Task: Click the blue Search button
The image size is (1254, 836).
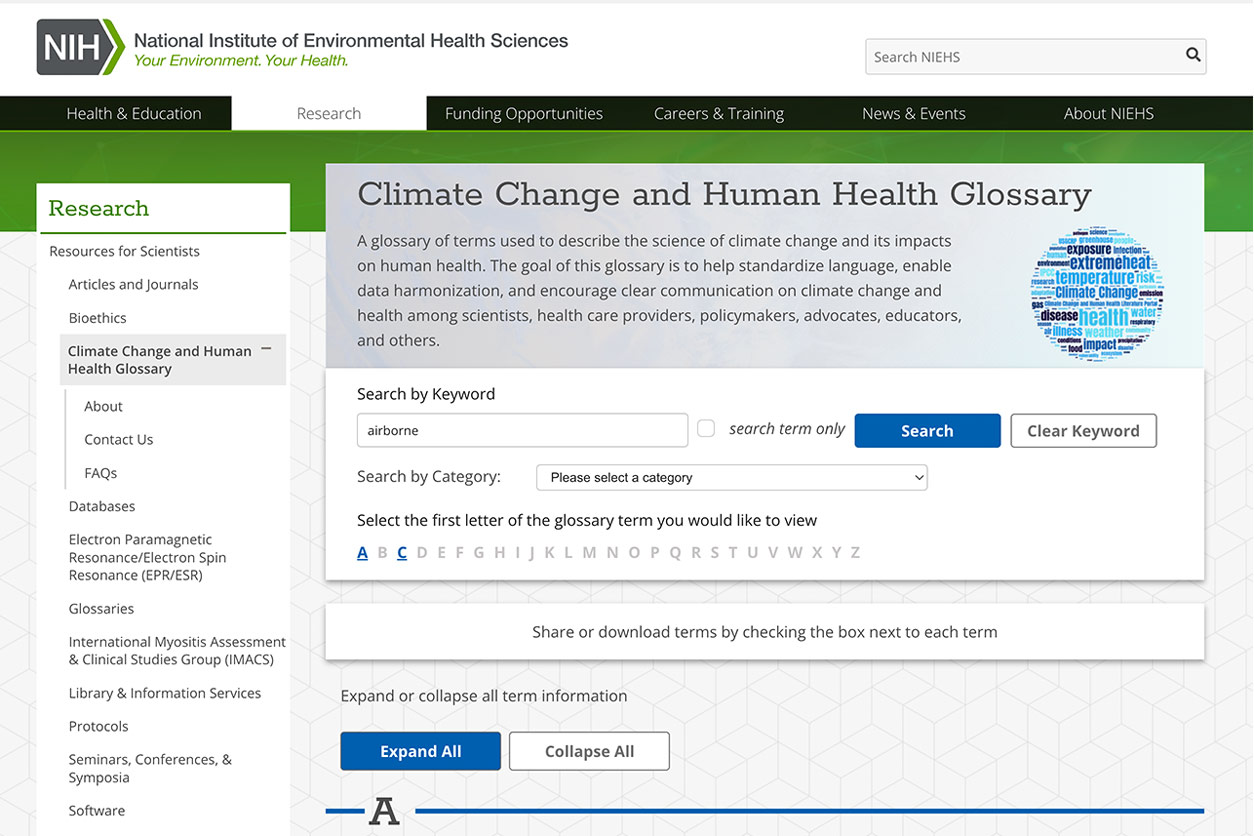Action: pyautogui.click(x=926, y=431)
